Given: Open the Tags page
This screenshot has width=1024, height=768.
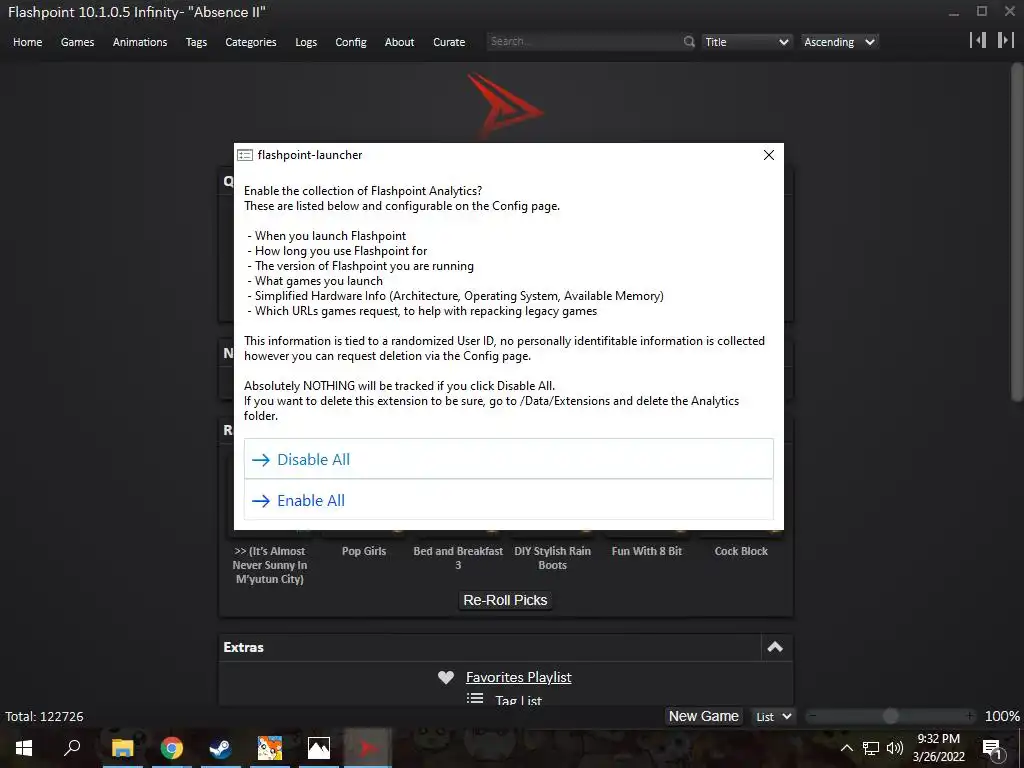Looking at the screenshot, I should (196, 42).
